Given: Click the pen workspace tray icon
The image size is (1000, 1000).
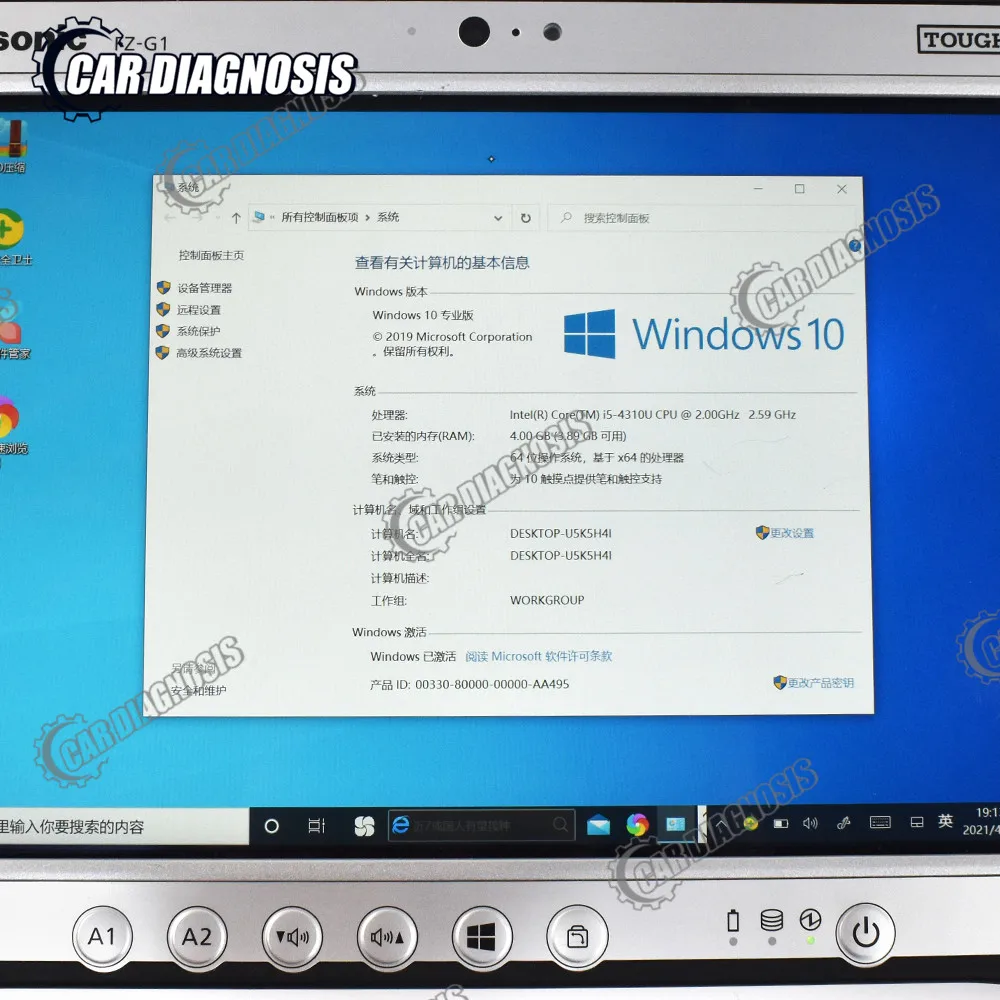Looking at the screenshot, I should [x=843, y=823].
